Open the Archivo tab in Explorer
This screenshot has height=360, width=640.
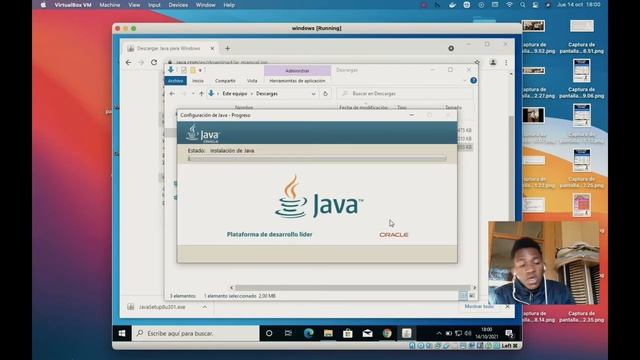[176, 81]
